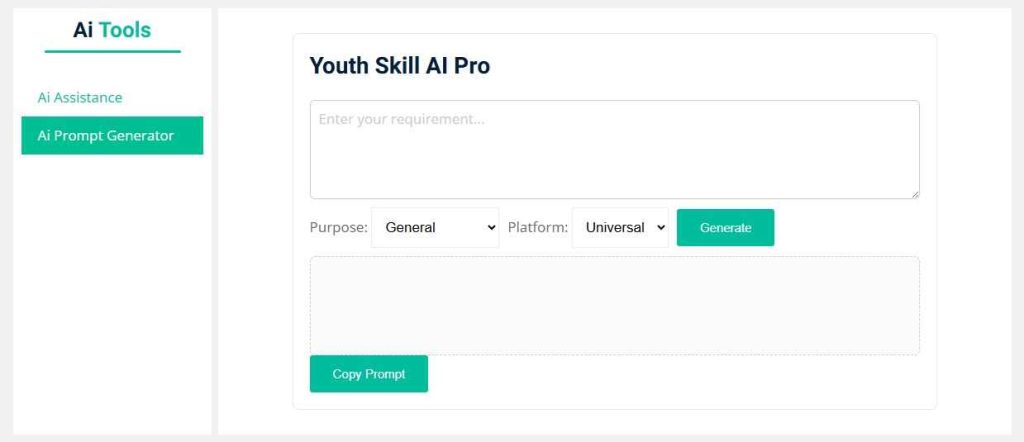
Task: Click the word Universal in Platform selector
Action: click(x=615, y=228)
